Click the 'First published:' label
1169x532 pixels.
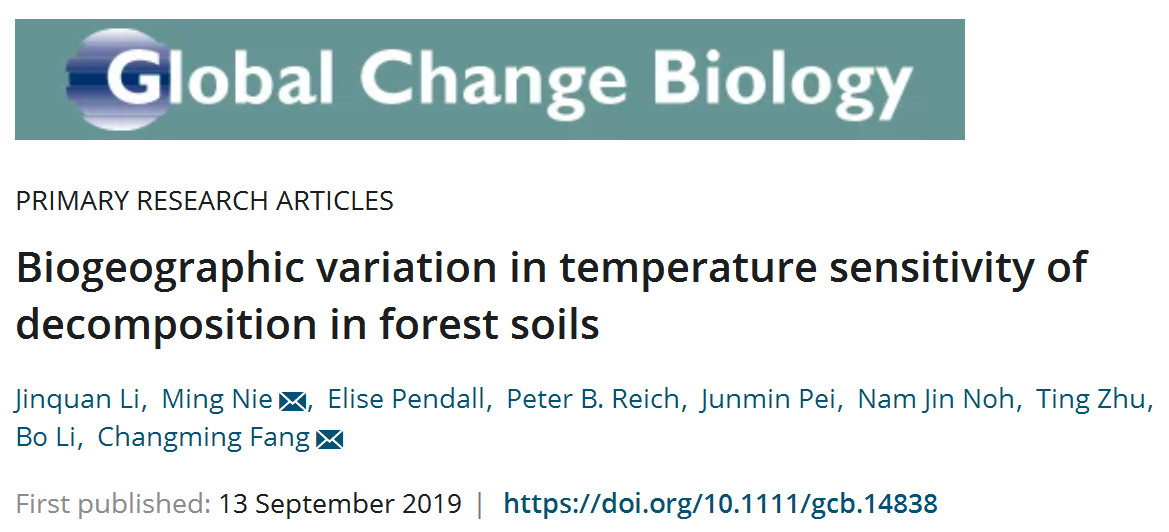coord(113,503)
